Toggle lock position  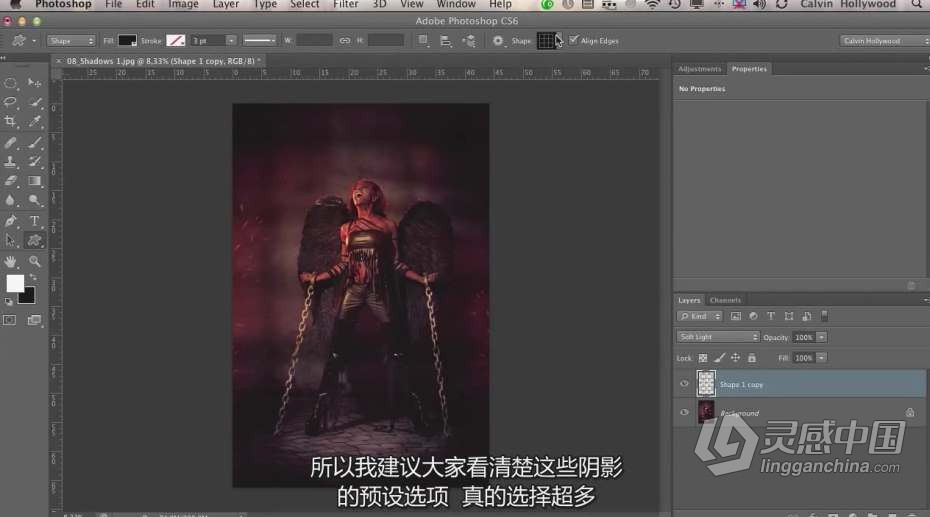(x=735, y=358)
